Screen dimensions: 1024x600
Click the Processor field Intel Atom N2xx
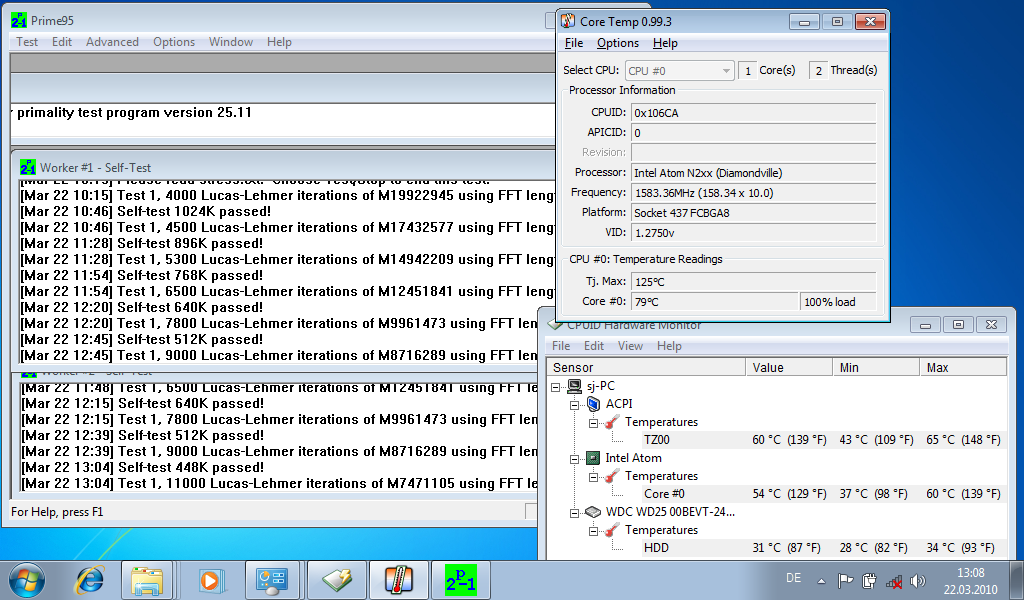pyautogui.click(x=754, y=173)
